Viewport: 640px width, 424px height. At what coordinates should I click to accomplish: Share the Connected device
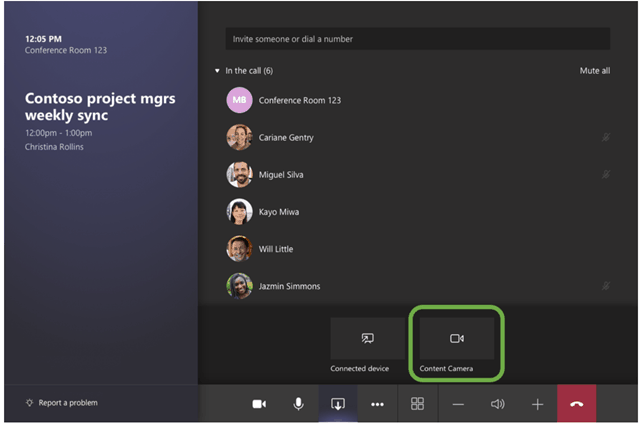(367, 338)
